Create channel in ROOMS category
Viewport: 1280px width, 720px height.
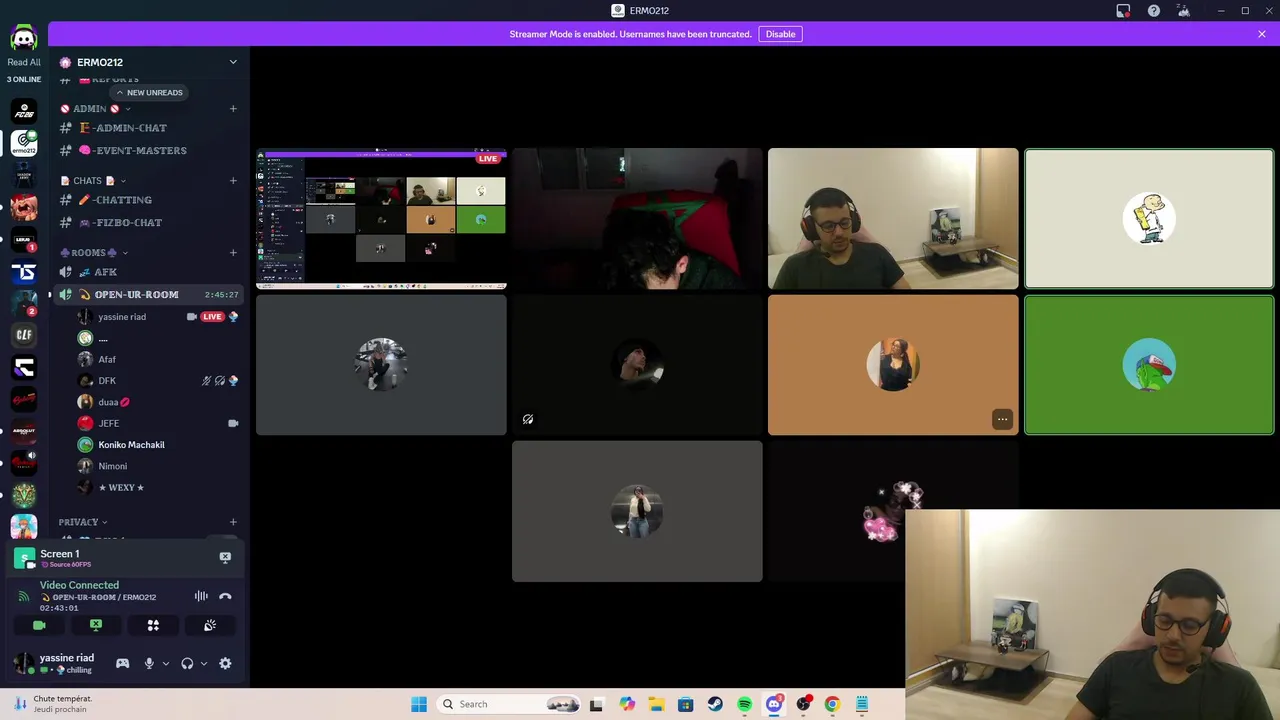[x=233, y=253]
